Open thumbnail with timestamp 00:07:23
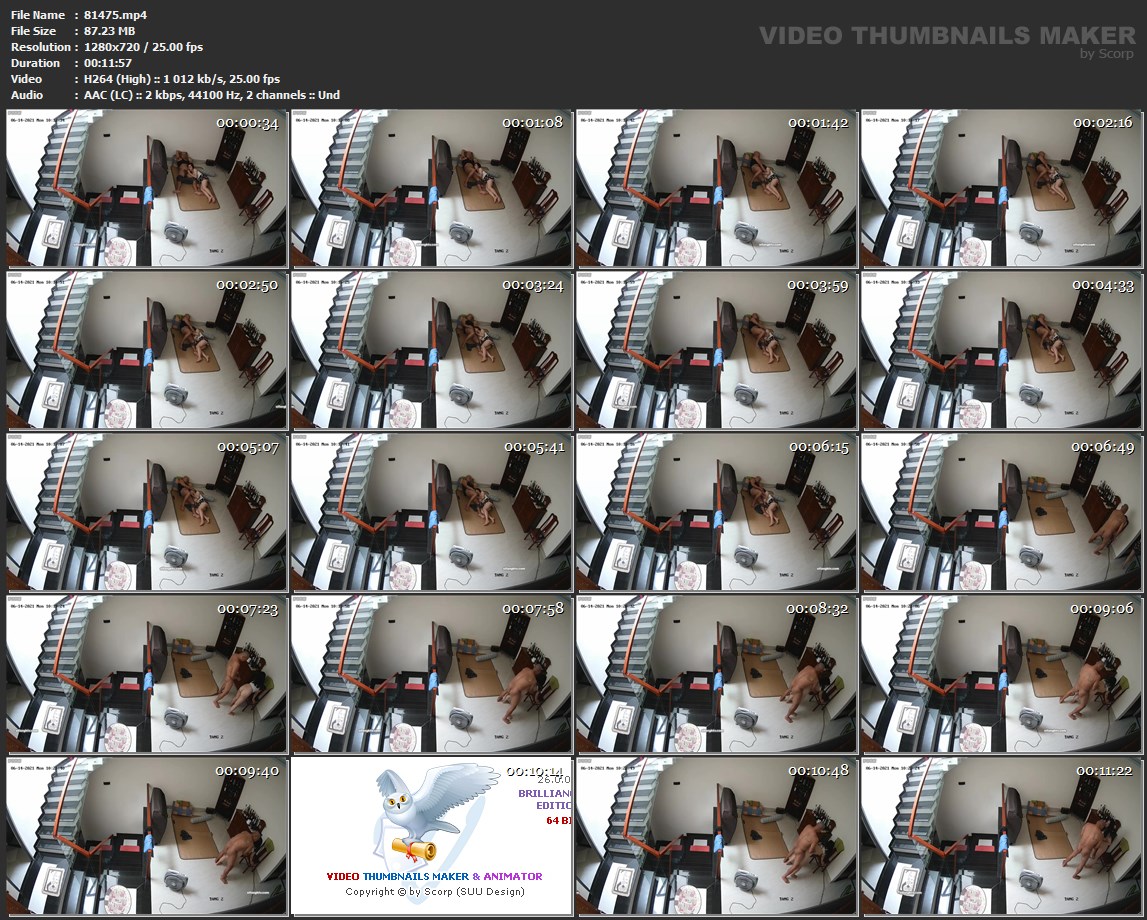Screen dimensions: 1147x920 click(146, 674)
